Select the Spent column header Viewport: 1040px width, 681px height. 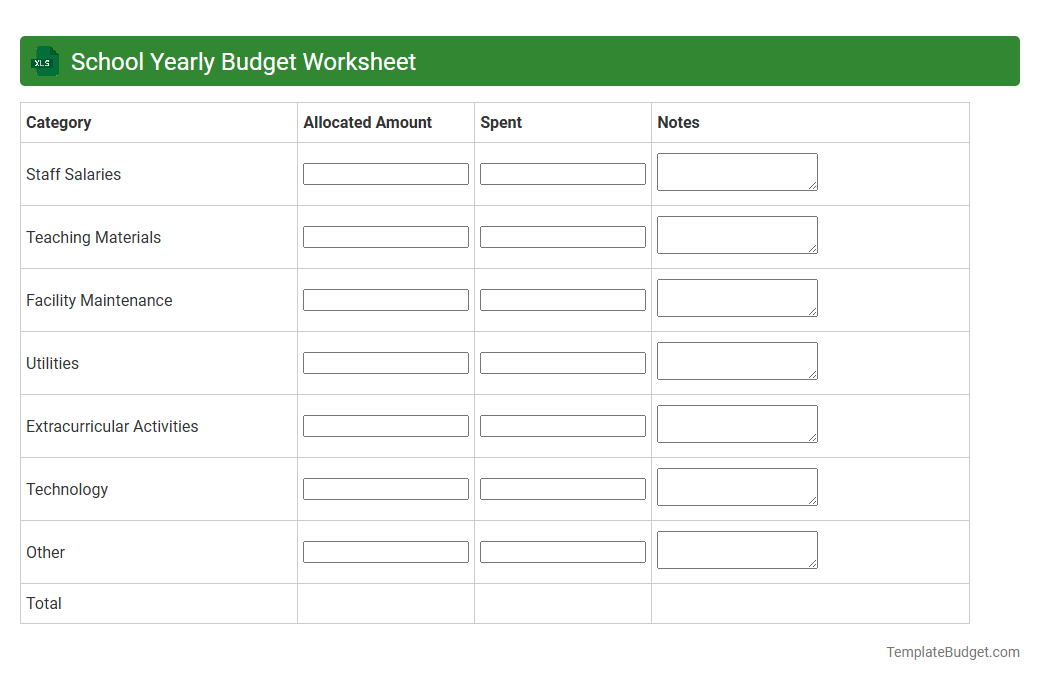pos(500,122)
